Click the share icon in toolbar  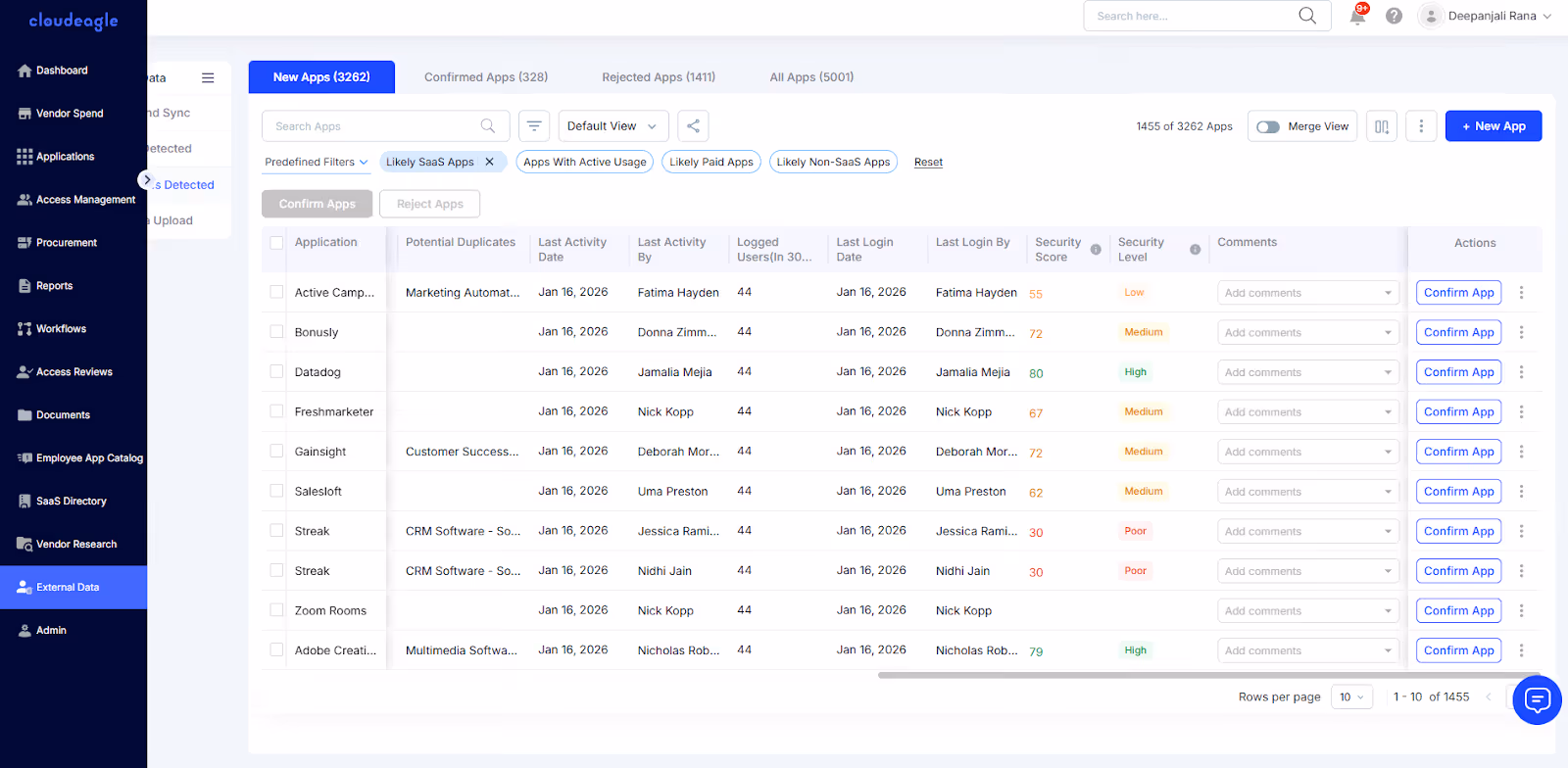[x=693, y=126]
